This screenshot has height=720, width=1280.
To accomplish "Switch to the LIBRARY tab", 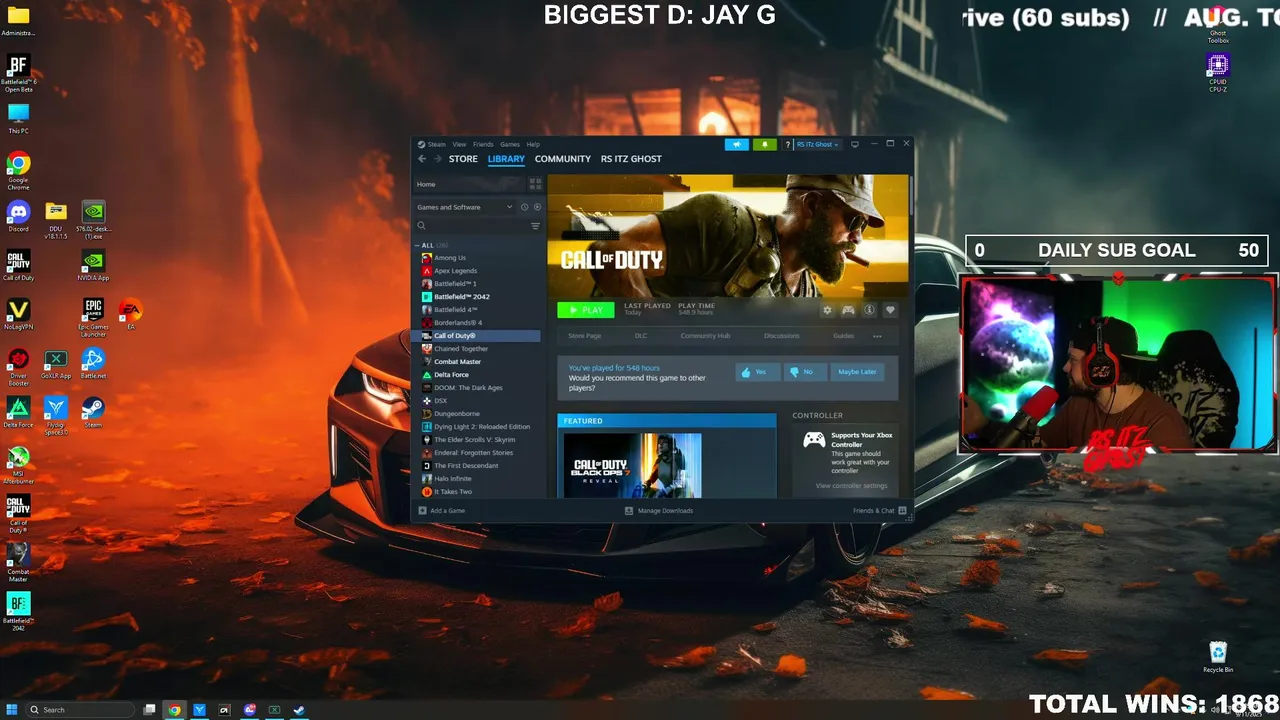I will coord(506,159).
